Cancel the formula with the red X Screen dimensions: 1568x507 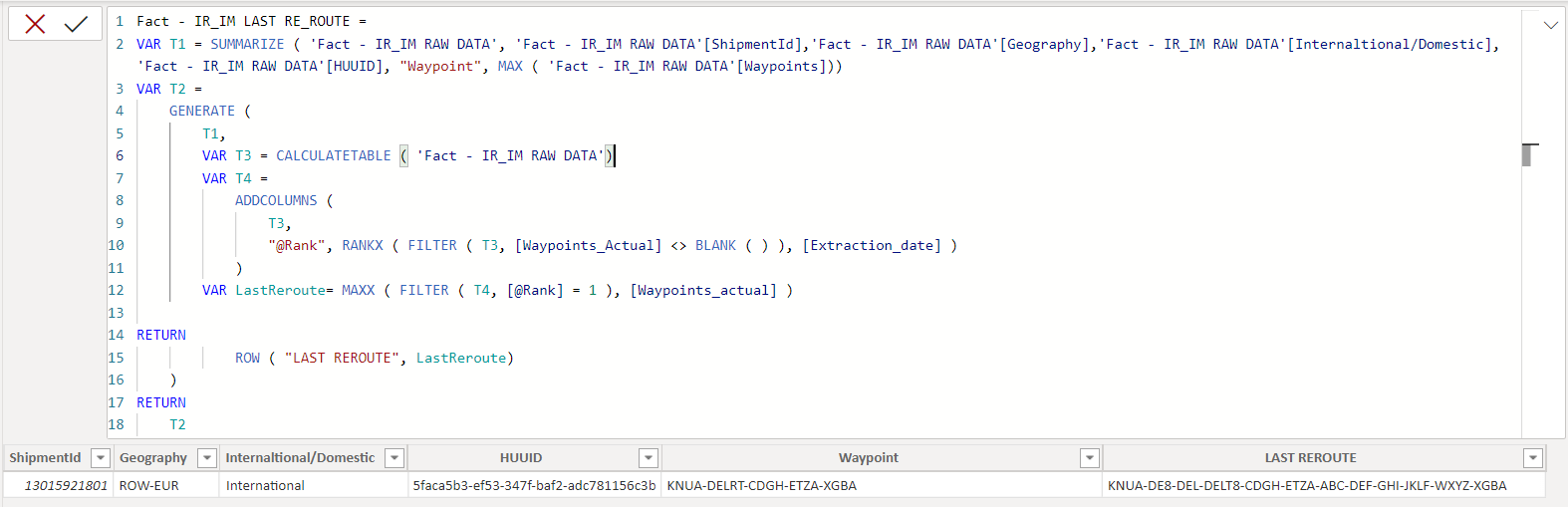pos(35,24)
